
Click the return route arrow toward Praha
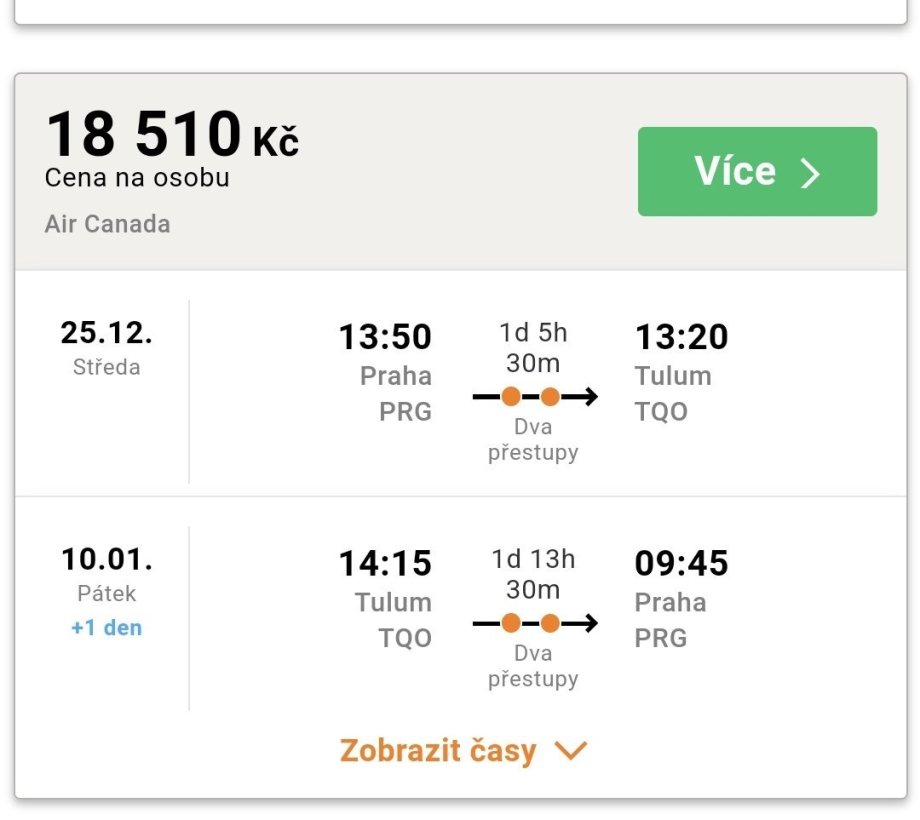click(x=583, y=624)
